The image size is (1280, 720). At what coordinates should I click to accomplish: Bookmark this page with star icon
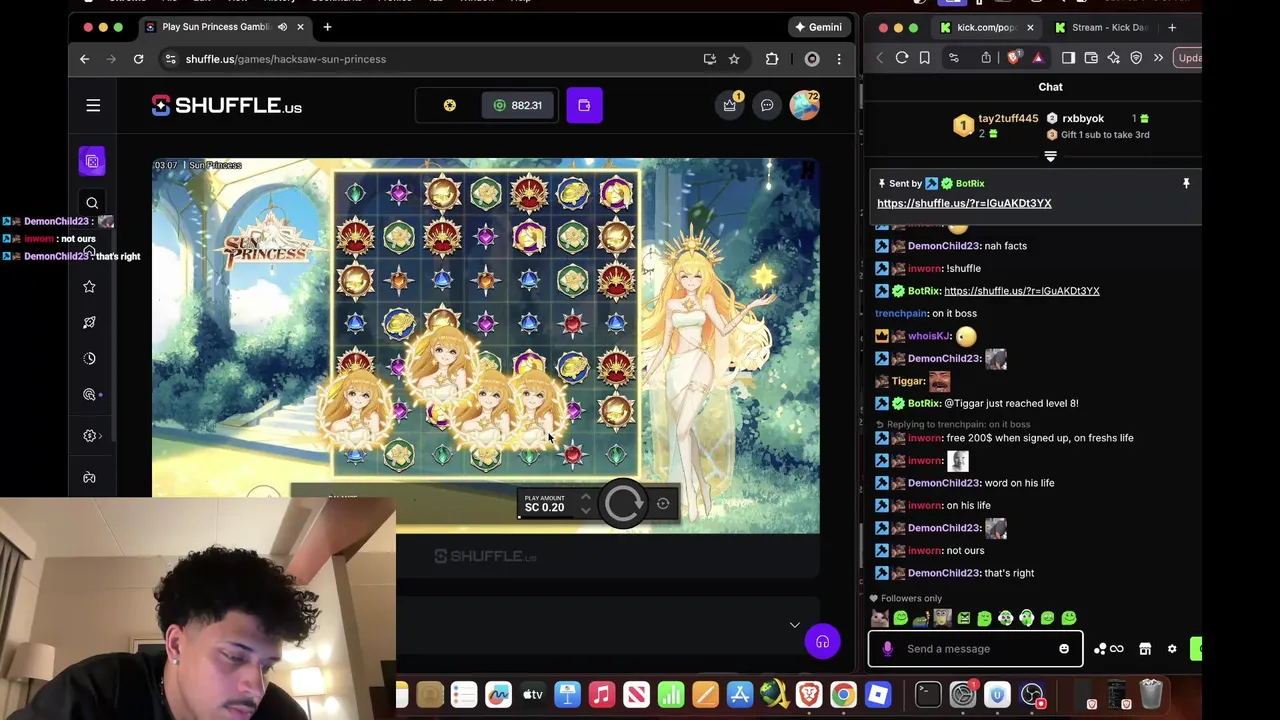[734, 59]
